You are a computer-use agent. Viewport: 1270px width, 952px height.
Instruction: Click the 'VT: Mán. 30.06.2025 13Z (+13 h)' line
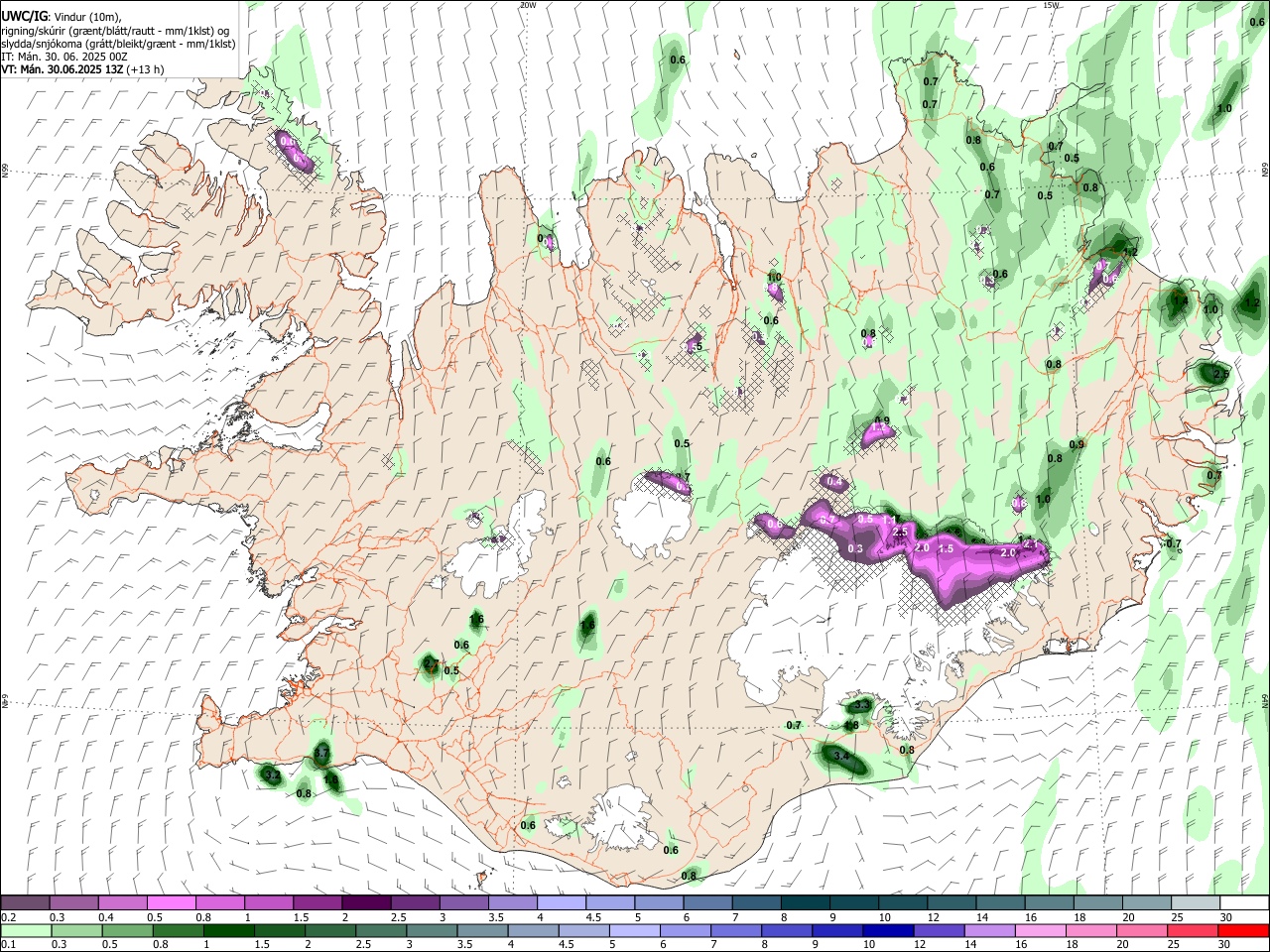[83, 69]
